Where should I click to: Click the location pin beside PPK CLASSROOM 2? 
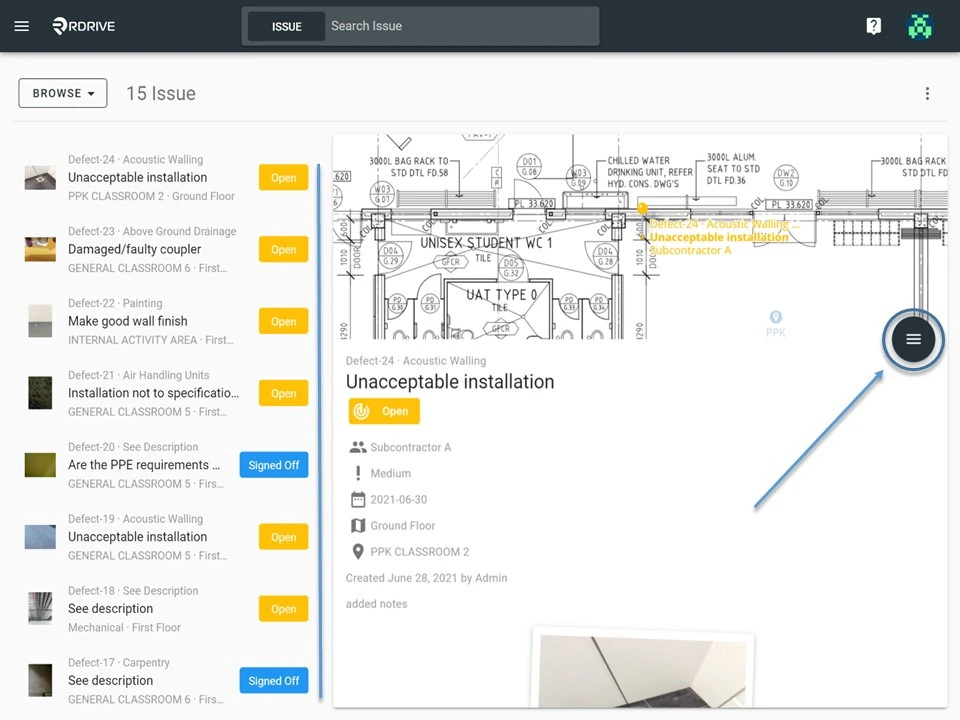pyautogui.click(x=358, y=552)
